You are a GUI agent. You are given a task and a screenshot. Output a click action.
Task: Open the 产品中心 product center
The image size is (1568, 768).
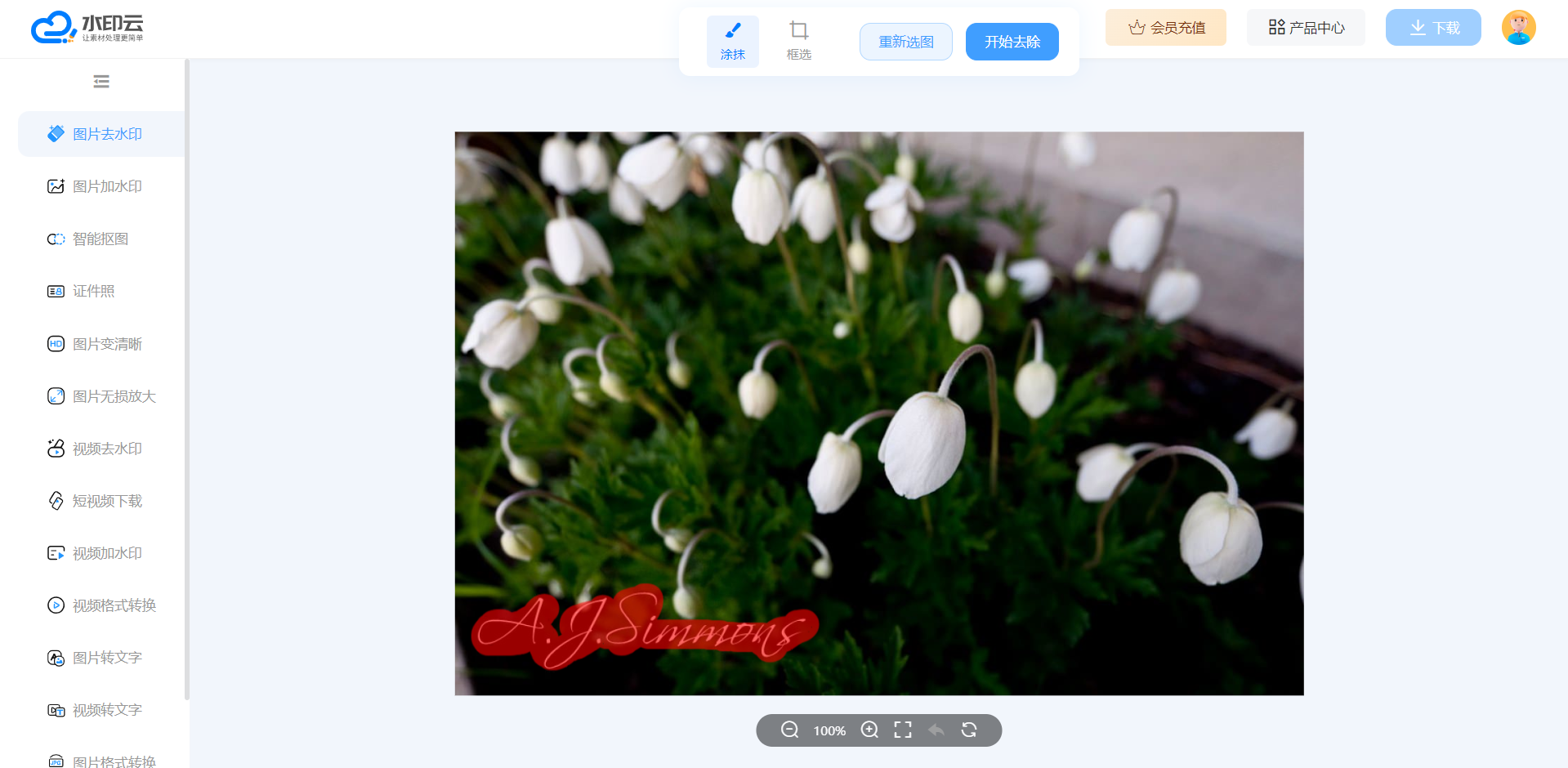point(1306,28)
